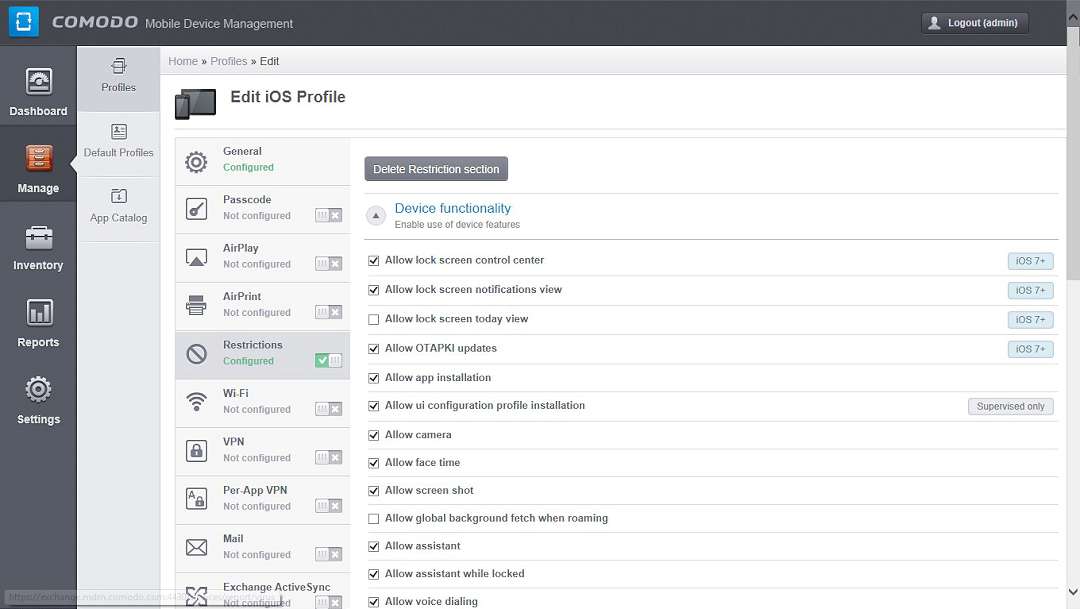Uncheck Allow face time
The image size is (1080, 609).
tap(373, 463)
